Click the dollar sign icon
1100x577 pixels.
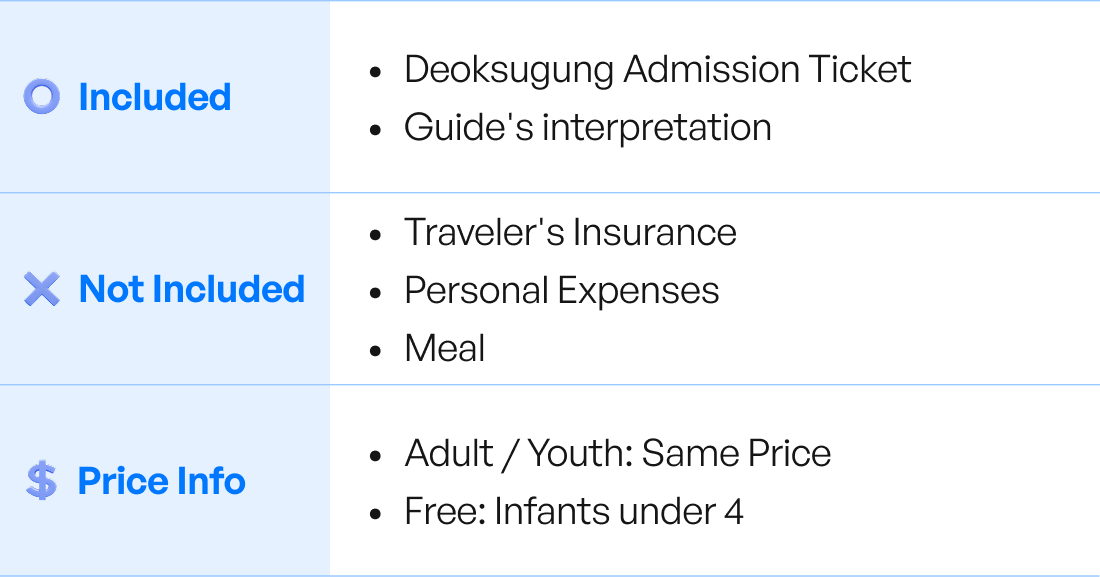41,481
